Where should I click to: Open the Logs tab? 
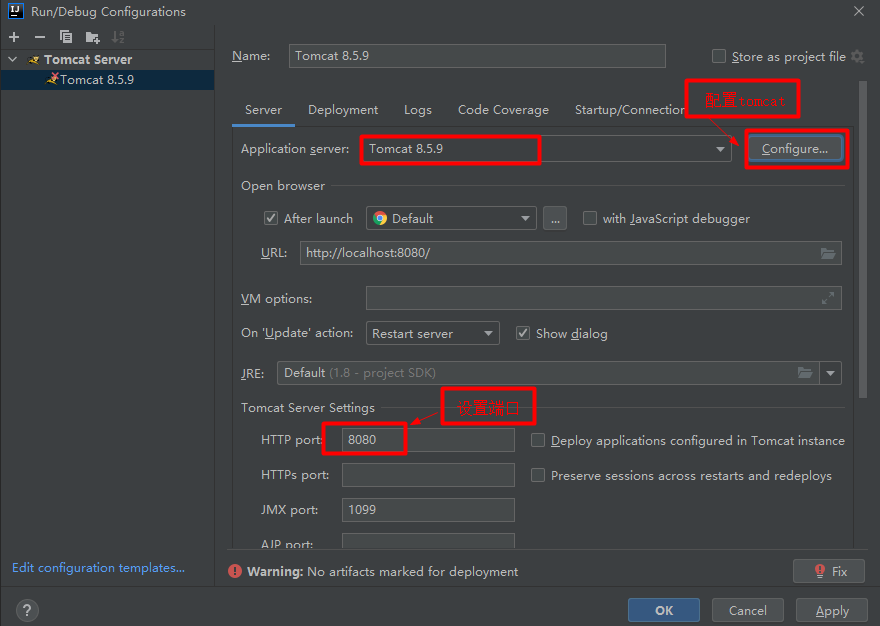tap(418, 110)
